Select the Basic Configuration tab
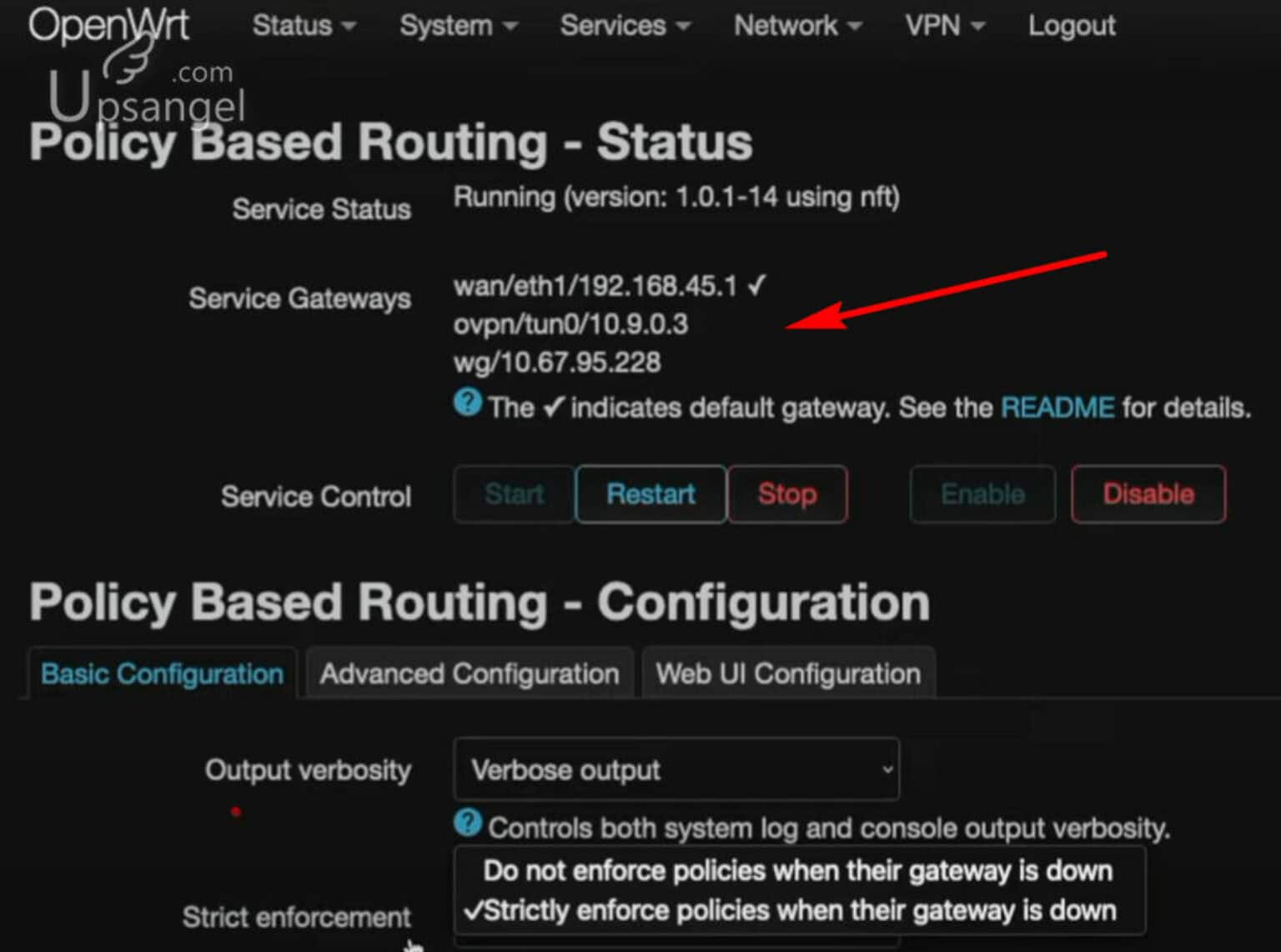 (161, 674)
